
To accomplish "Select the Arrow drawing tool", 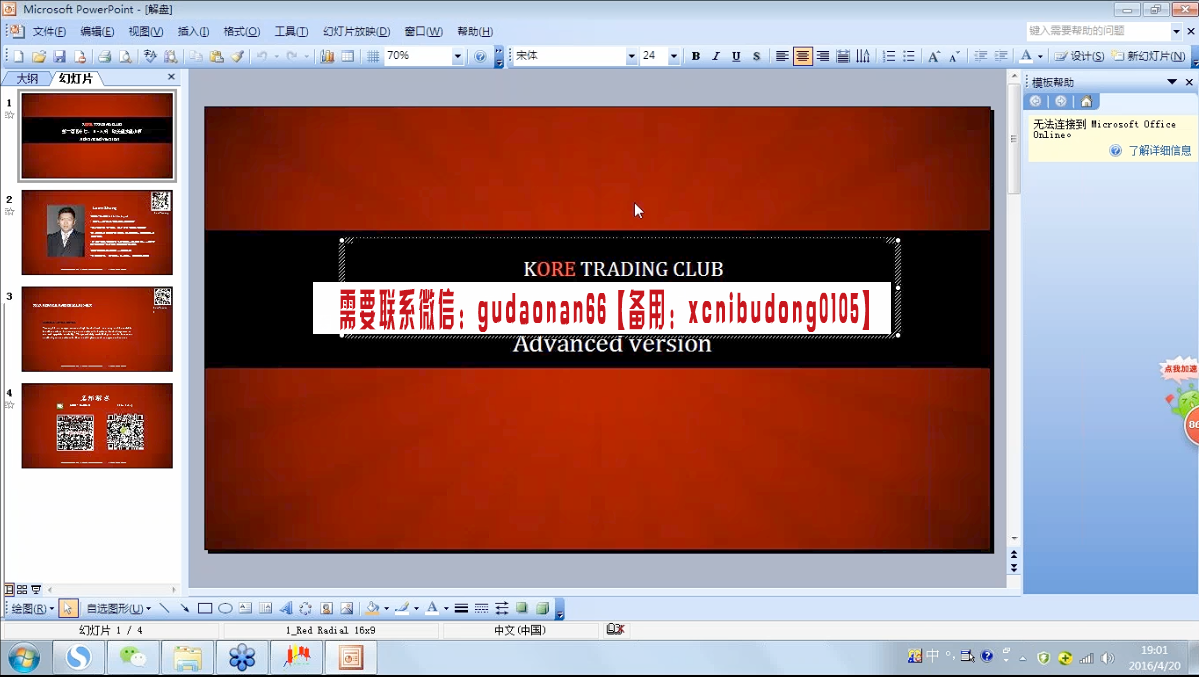I will (x=184, y=608).
